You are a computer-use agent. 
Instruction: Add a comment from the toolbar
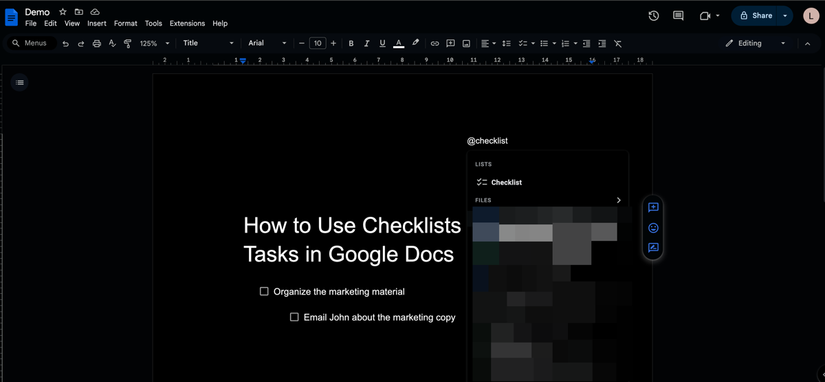[x=450, y=44]
